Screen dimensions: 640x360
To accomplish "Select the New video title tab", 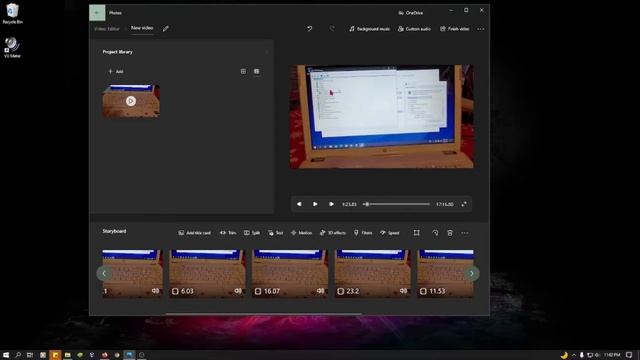I will click(x=142, y=28).
